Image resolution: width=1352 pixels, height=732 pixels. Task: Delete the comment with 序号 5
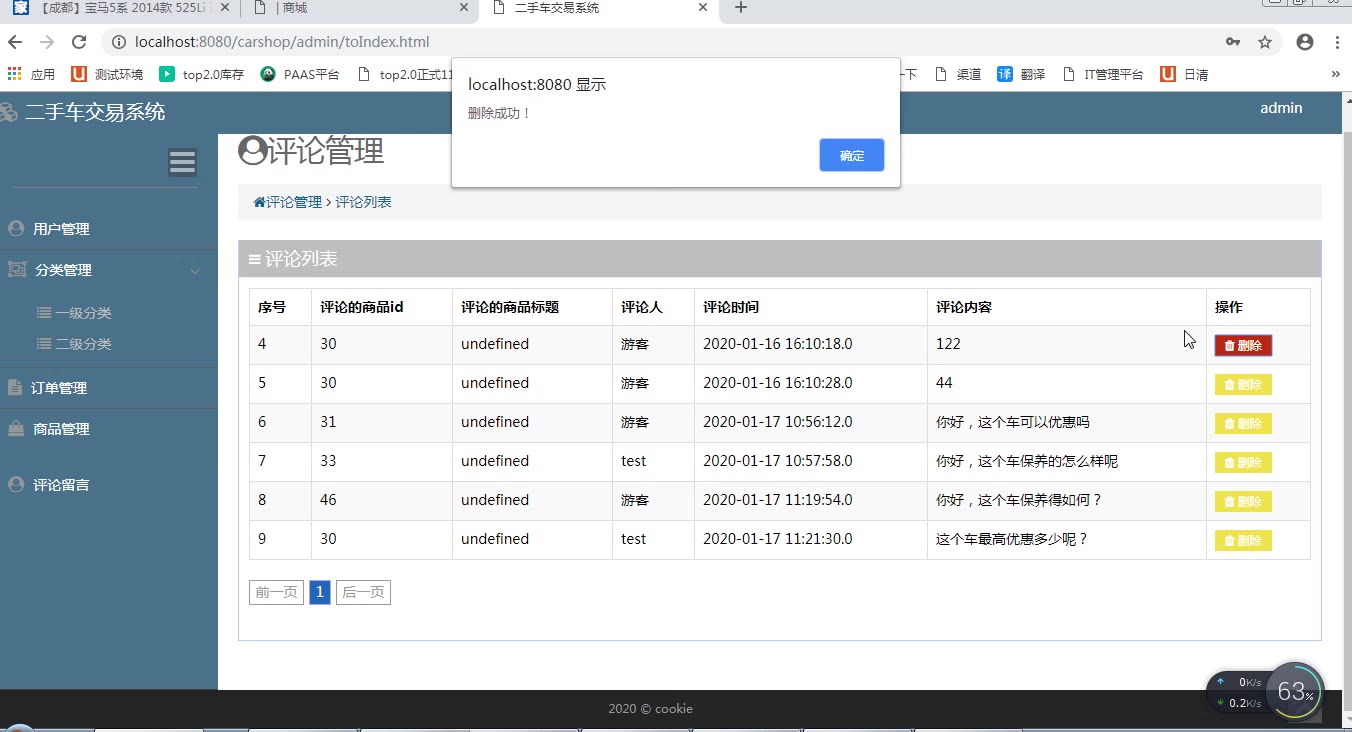coord(1243,384)
